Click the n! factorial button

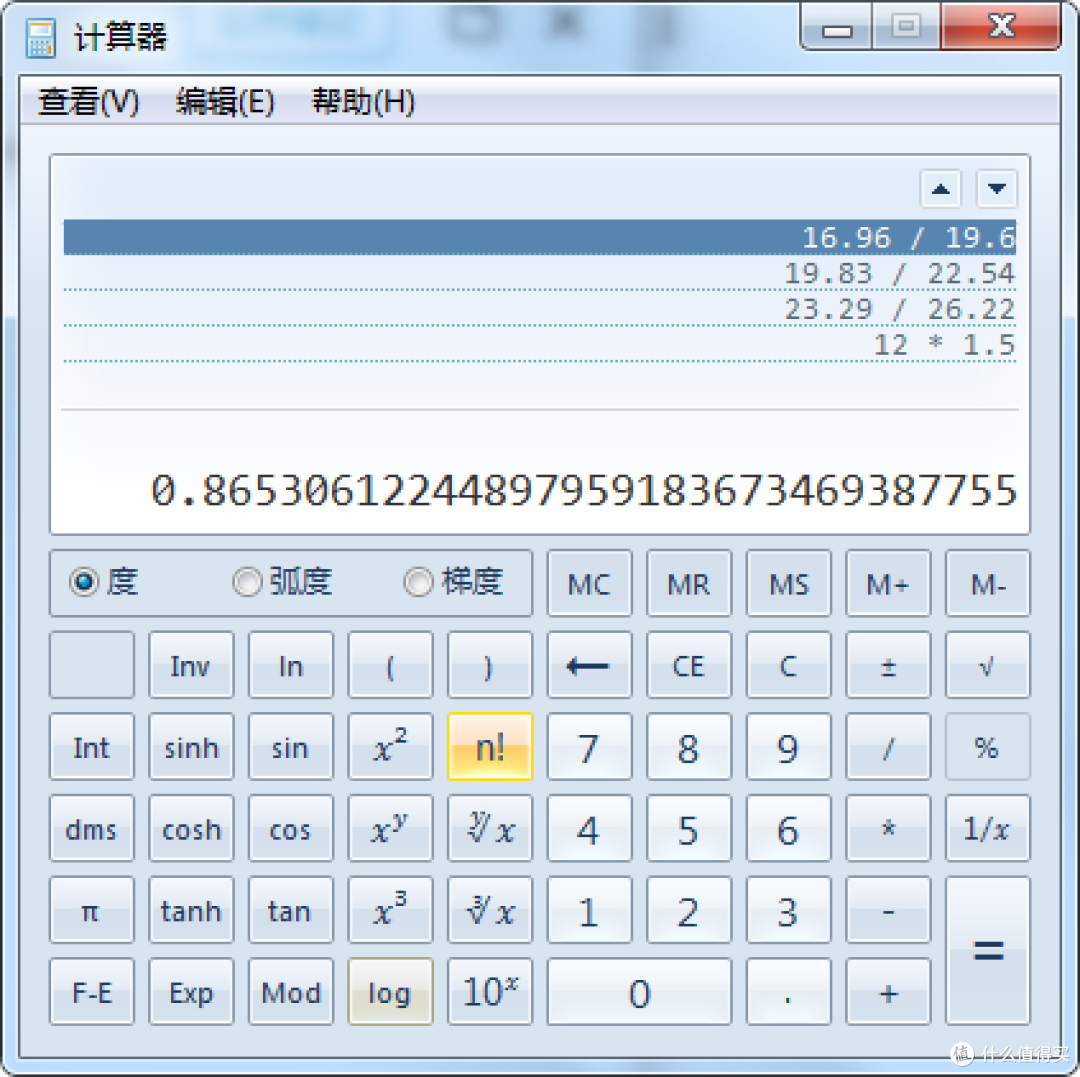click(x=490, y=746)
